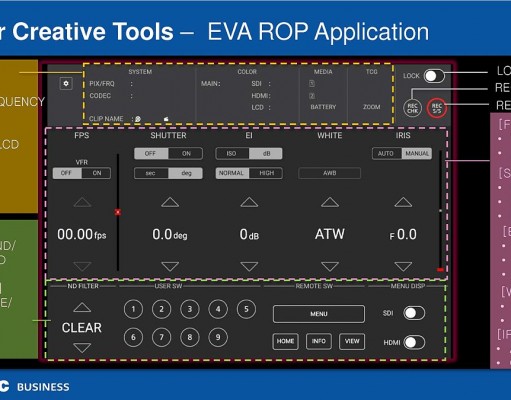Click the HOME remote button
The height and width of the screenshot is (400, 511).
pos(285,341)
